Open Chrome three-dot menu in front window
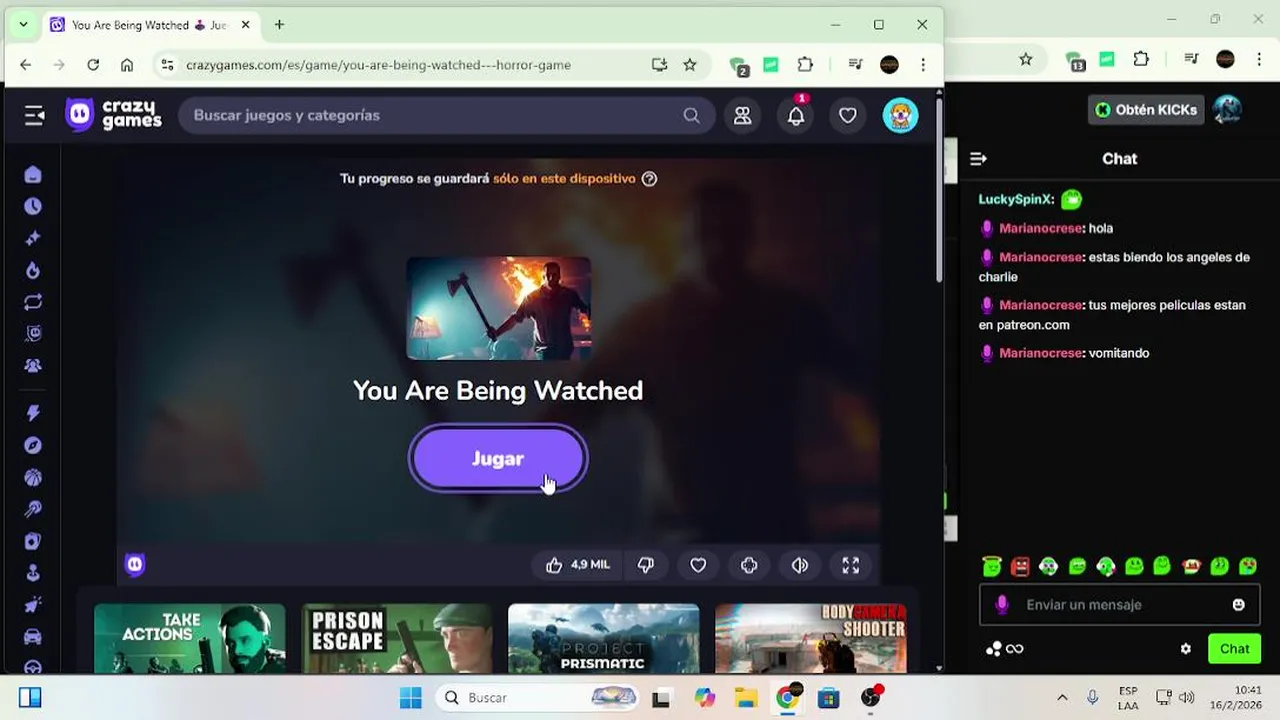Viewport: 1280px width, 720px height. click(923, 65)
